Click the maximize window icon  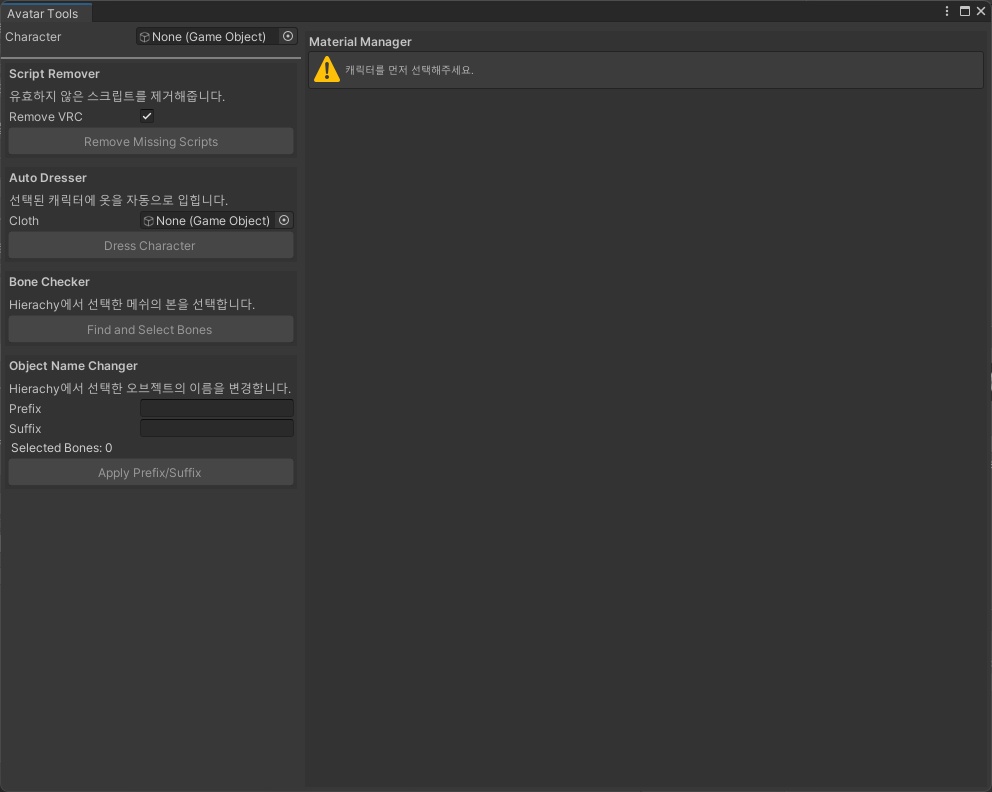(964, 10)
